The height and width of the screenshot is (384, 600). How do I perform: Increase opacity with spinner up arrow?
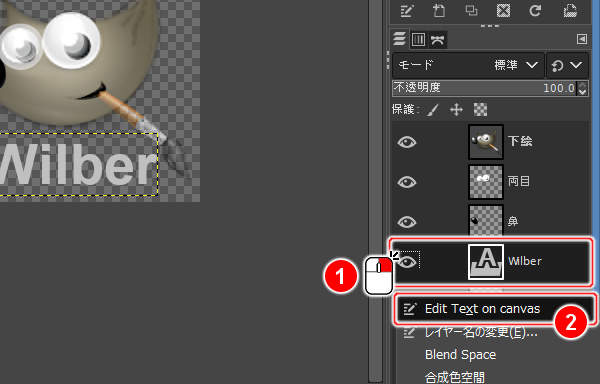(x=582, y=85)
